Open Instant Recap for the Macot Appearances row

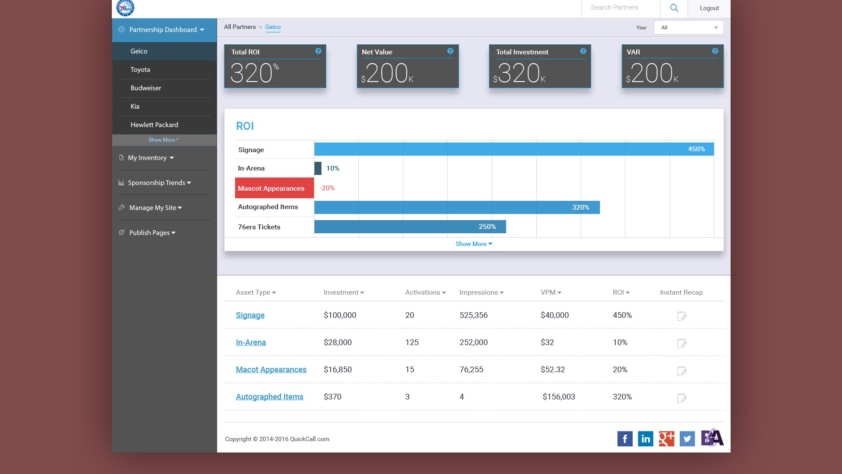(x=681, y=370)
